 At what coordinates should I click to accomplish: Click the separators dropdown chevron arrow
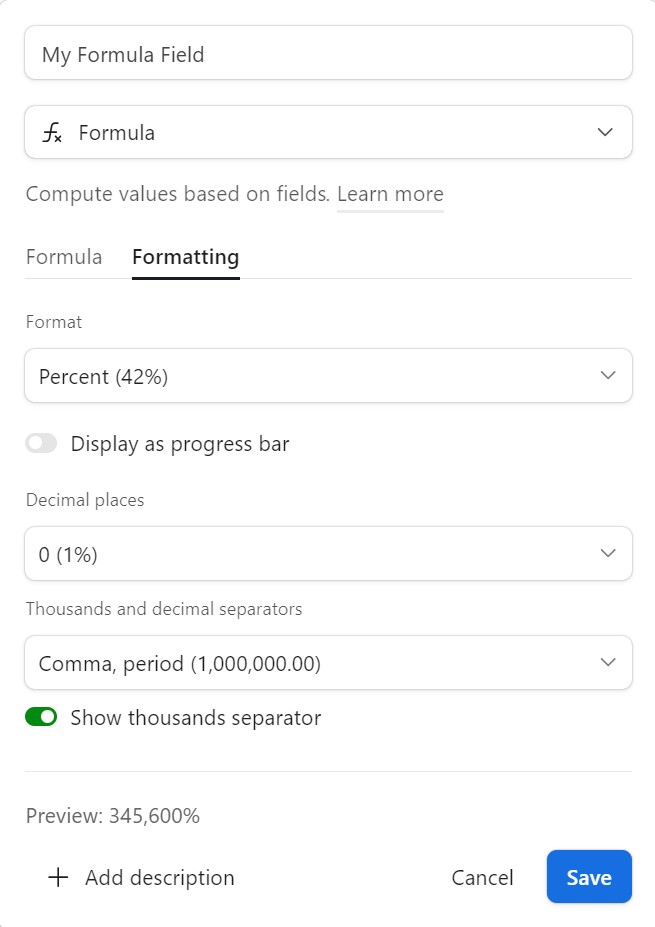(x=607, y=662)
